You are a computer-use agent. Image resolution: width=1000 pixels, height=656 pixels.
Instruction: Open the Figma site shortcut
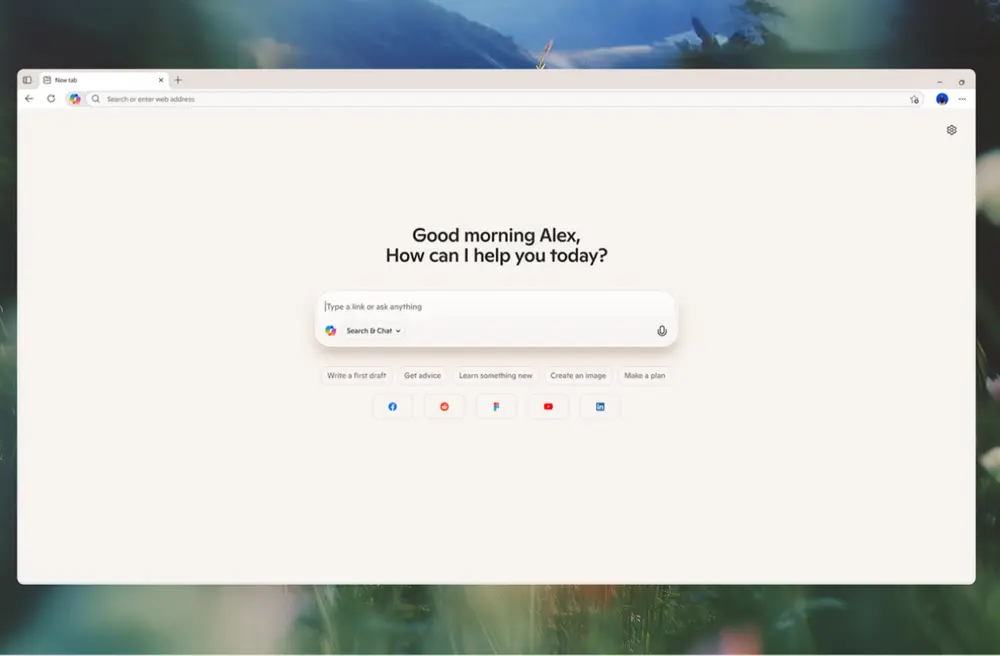click(496, 406)
